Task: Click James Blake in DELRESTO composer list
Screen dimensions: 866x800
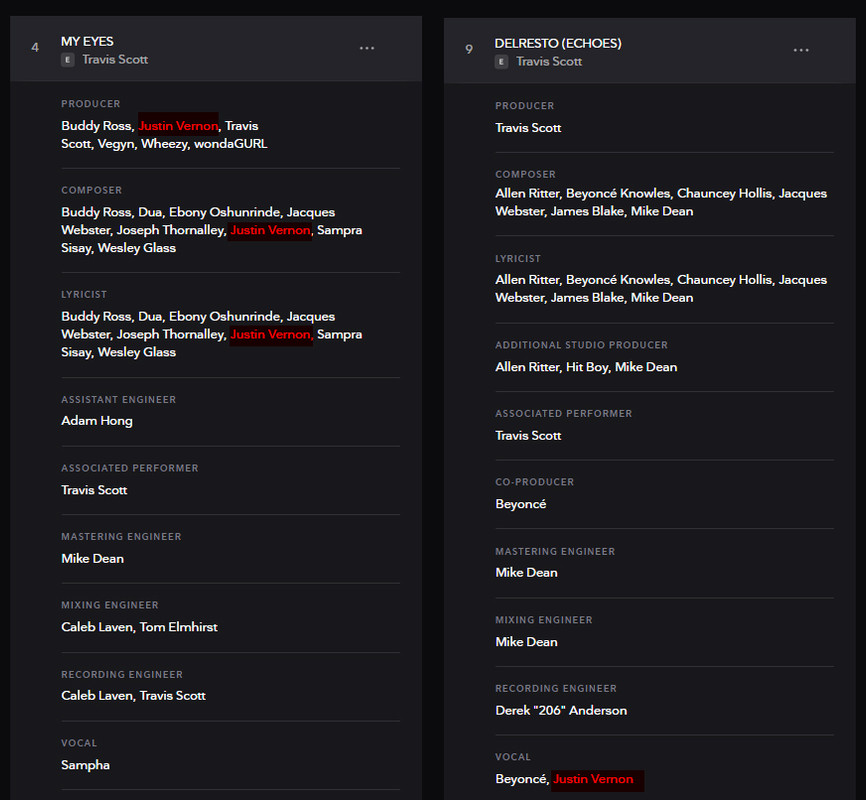Action: (x=587, y=212)
